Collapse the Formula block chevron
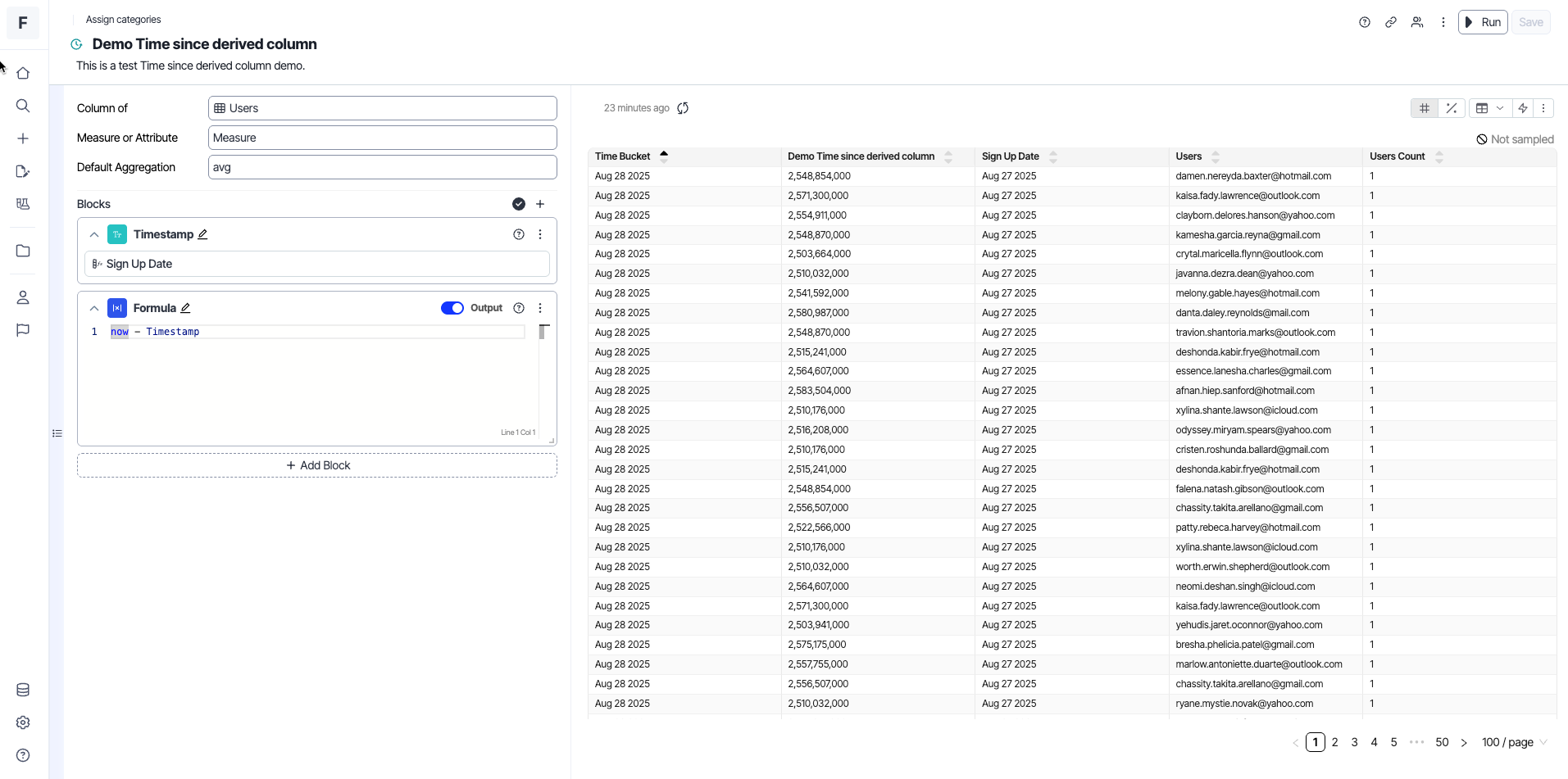 click(94, 308)
